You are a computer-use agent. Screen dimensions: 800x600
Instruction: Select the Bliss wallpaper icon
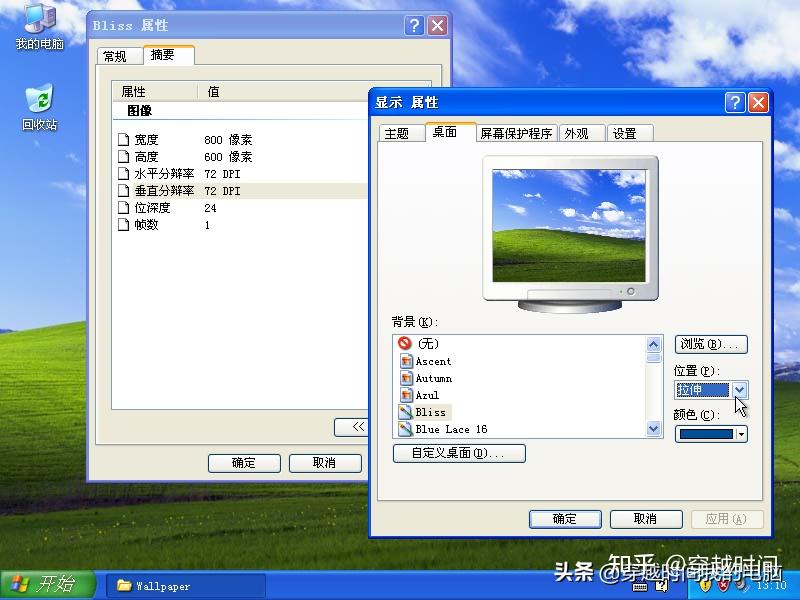(406, 412)
